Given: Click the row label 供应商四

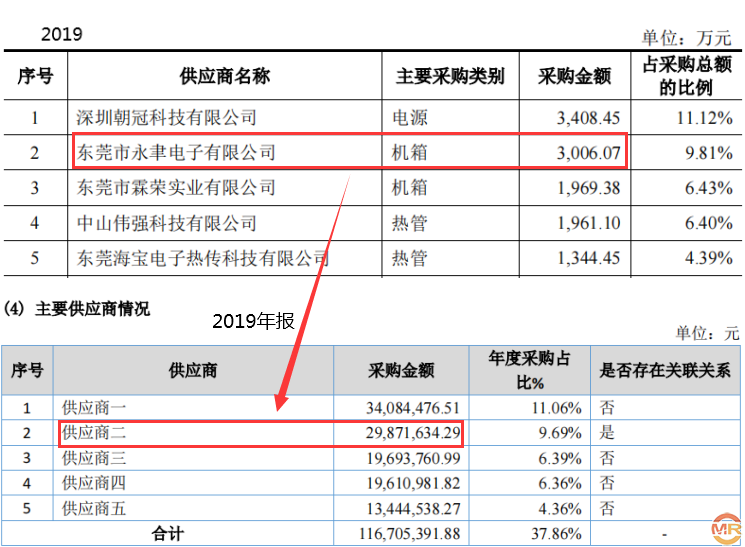Looking at the screenshot, I should pyautogui.click(x=94, y=483).
